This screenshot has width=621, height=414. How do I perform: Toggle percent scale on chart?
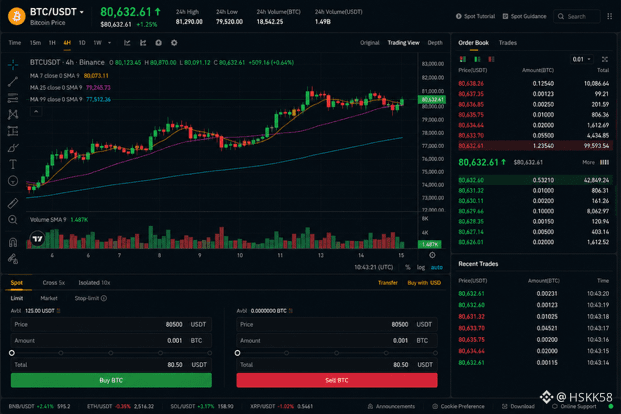pyautogui.click(x=408, y=267)
